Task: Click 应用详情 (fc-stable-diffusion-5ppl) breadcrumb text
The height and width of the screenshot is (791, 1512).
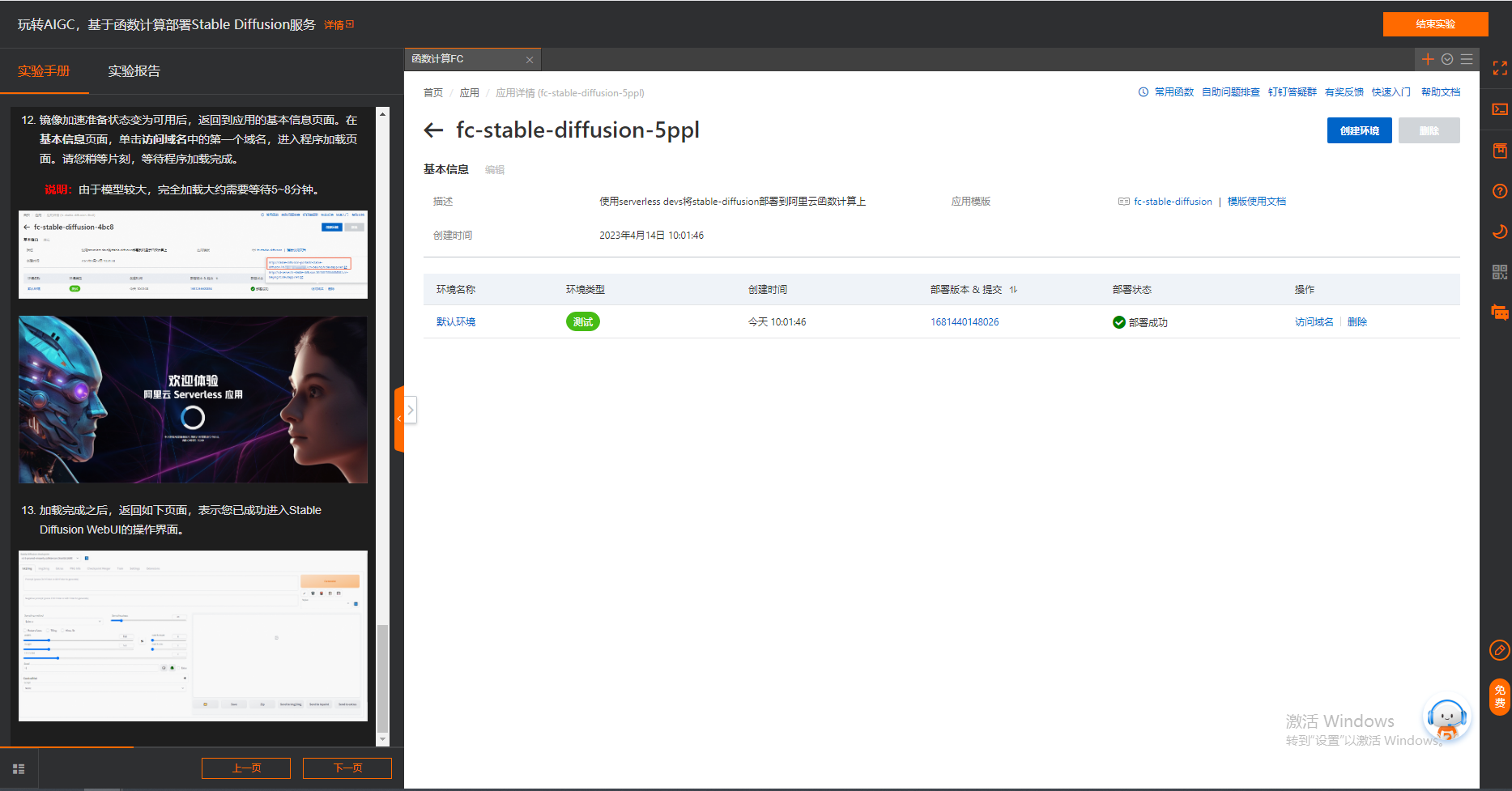Action: point(570,93)
